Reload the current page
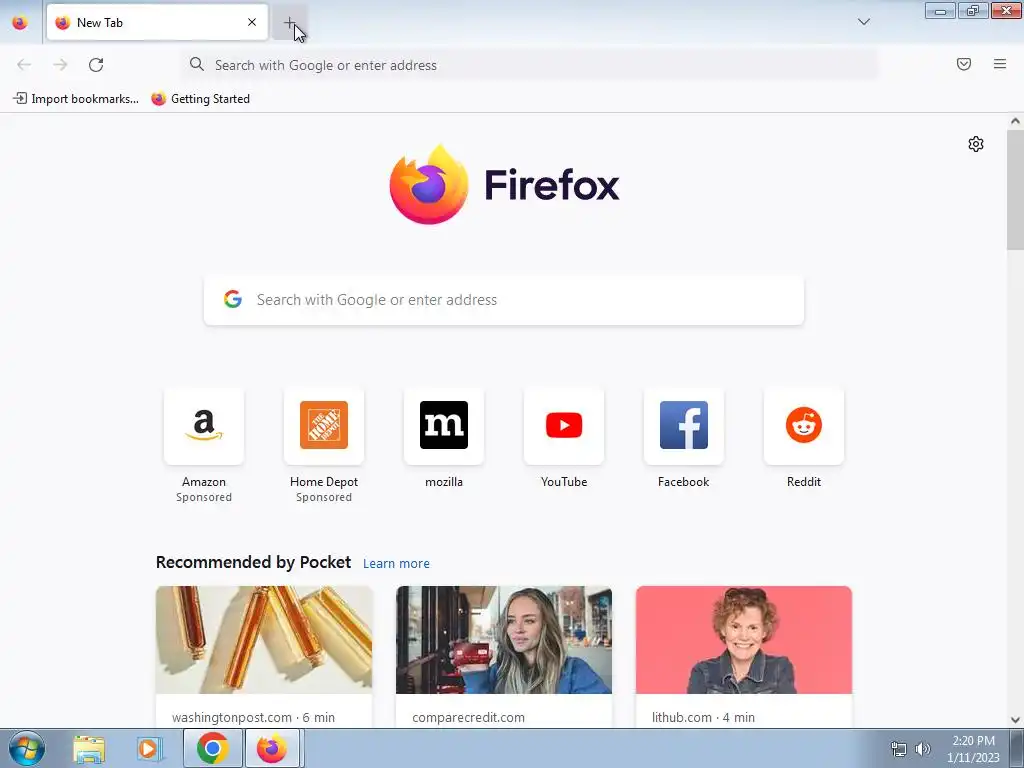 tap(96, 65)
